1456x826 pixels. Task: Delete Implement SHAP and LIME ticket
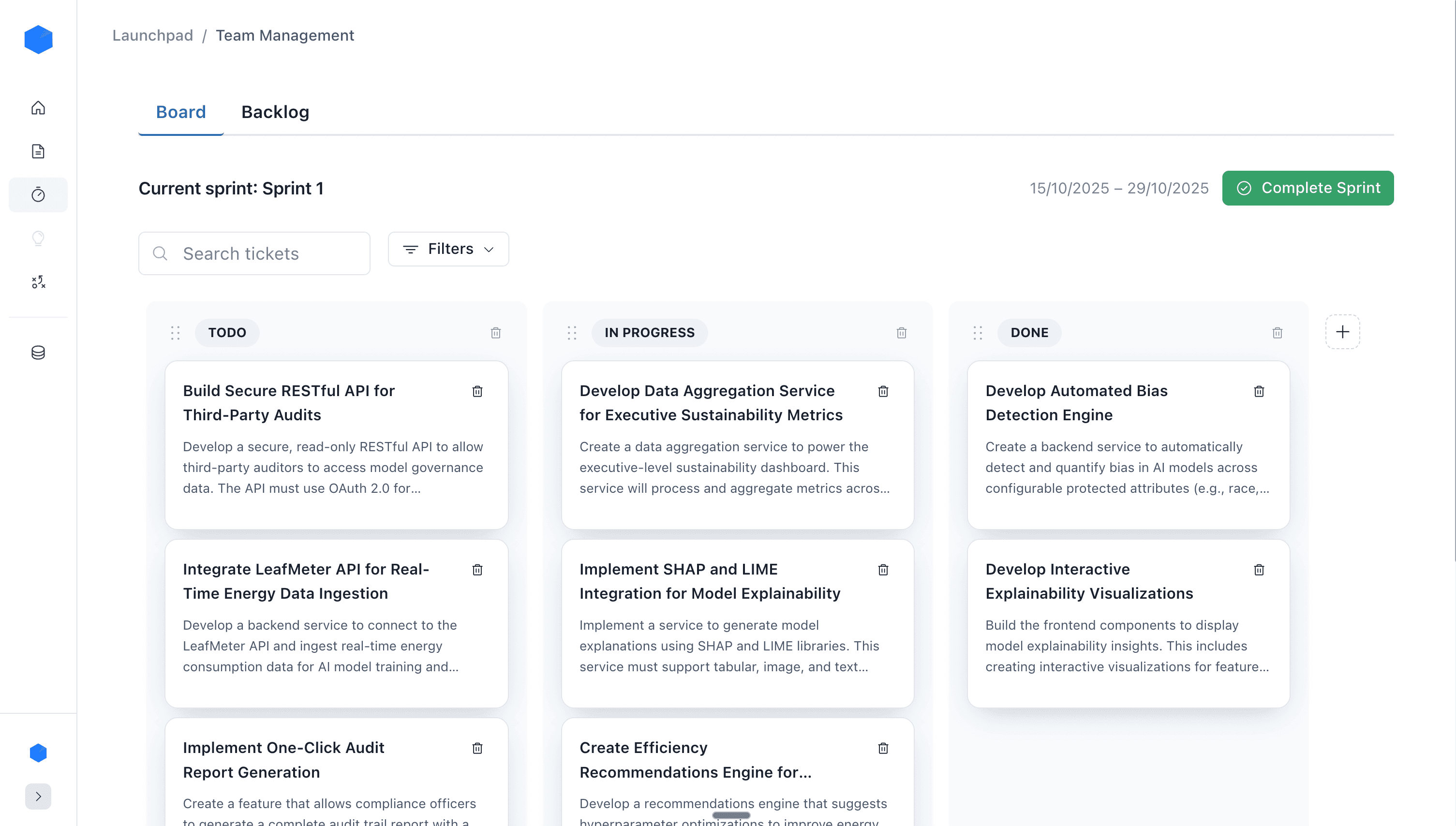click(x=883, y=570)
